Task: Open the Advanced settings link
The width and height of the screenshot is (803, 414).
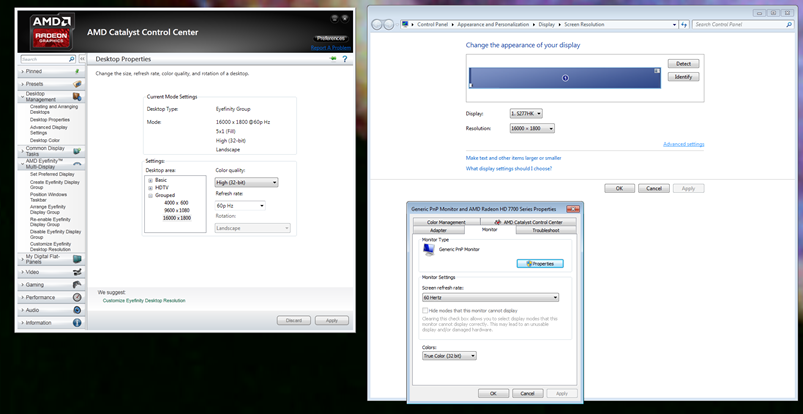Action: click(684, 144)
